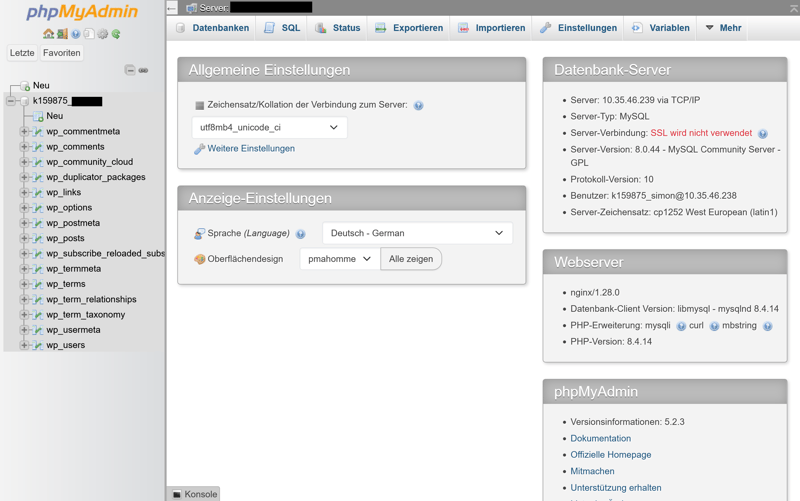Click help icon after curl extension

[x=714, y=326]
